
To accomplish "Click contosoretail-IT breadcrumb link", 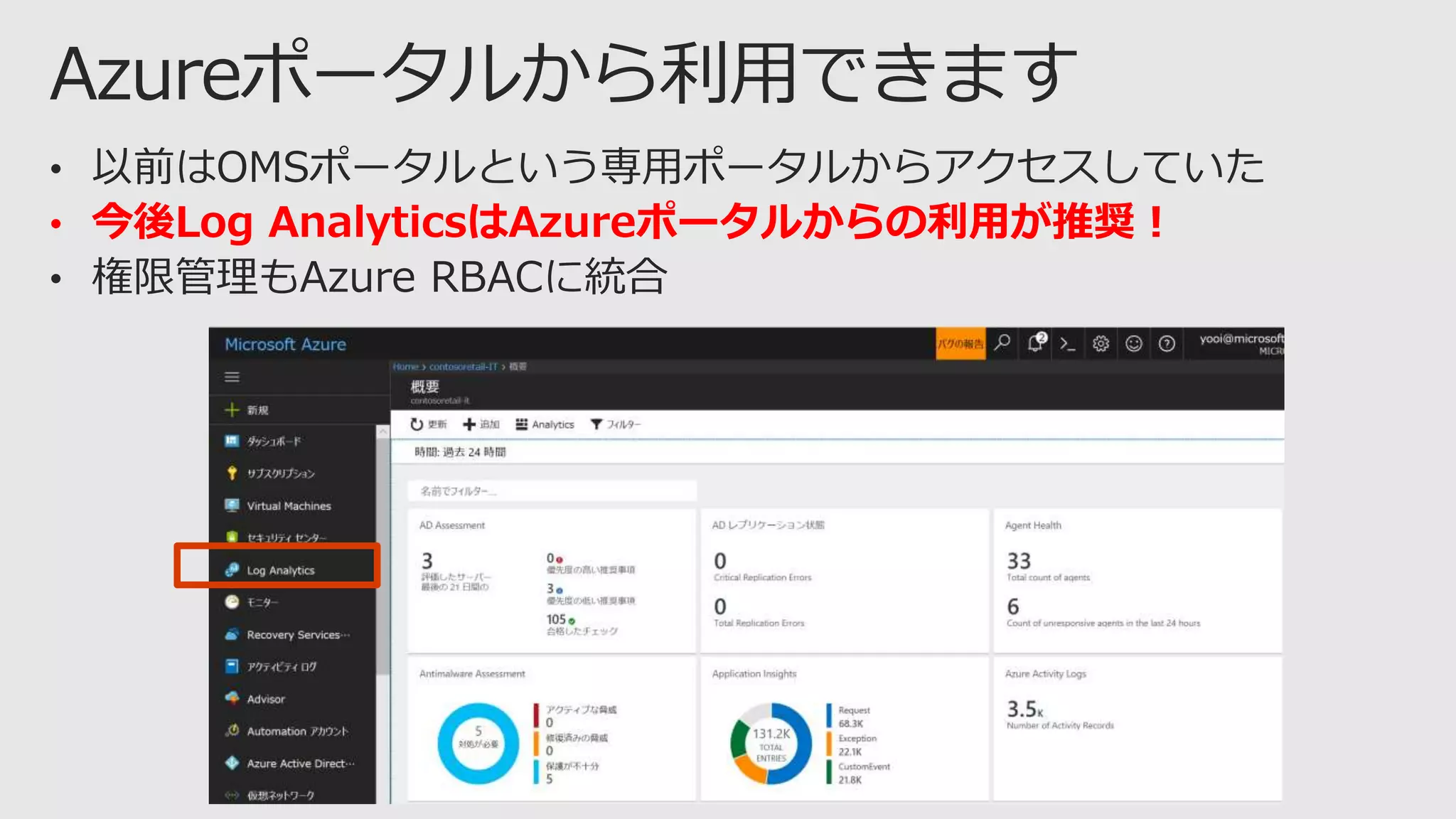I will click(x=464, y=367).
